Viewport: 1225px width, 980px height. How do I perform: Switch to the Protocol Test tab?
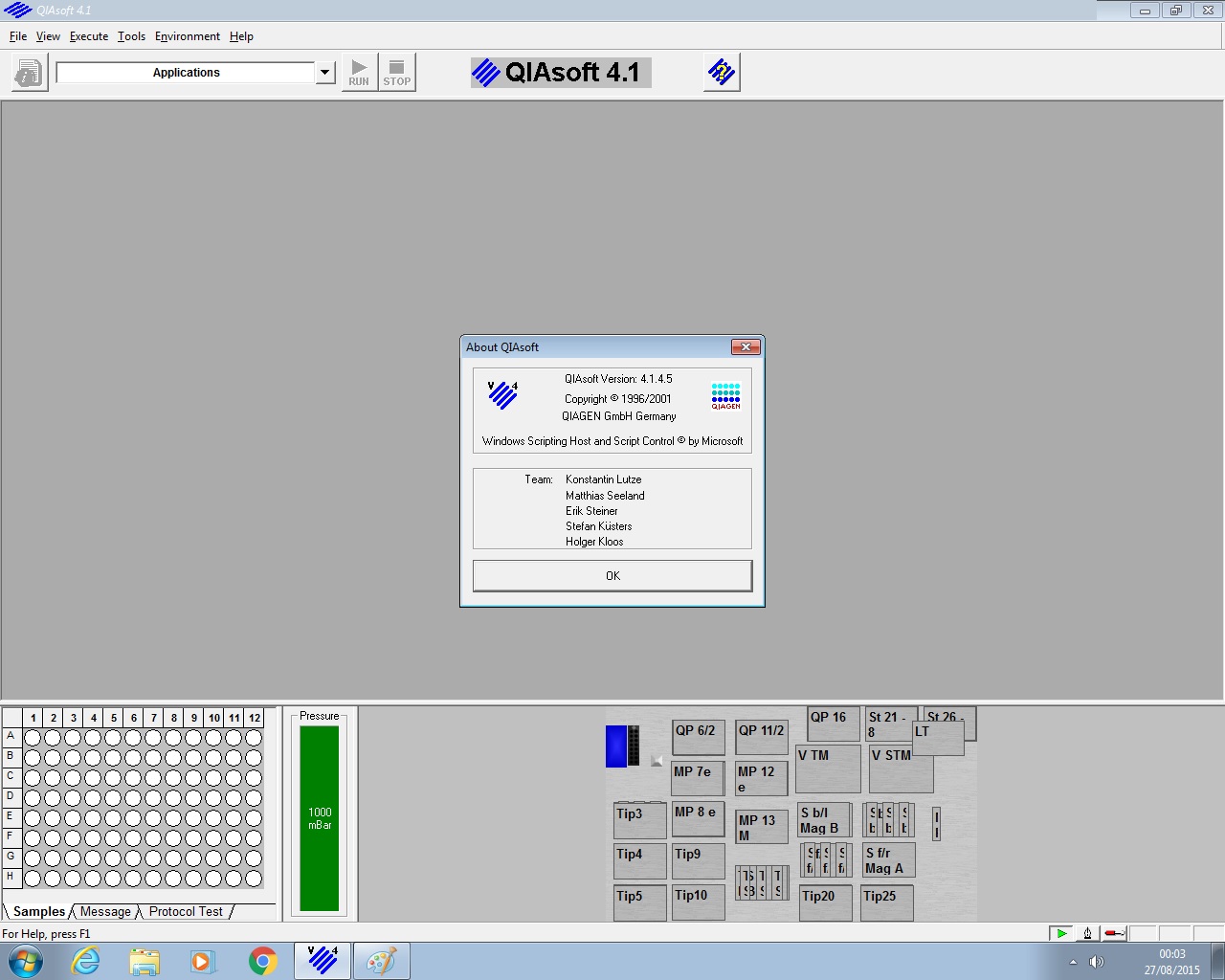click(186, 912)
